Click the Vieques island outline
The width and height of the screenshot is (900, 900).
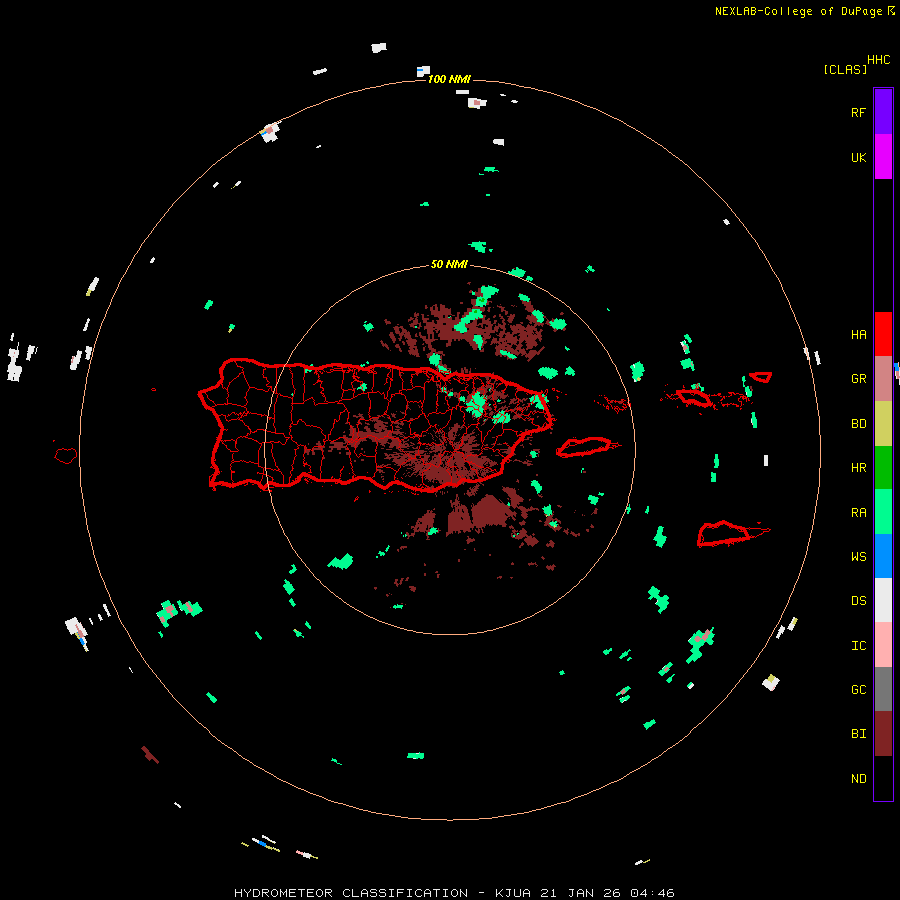pos(585,447)
